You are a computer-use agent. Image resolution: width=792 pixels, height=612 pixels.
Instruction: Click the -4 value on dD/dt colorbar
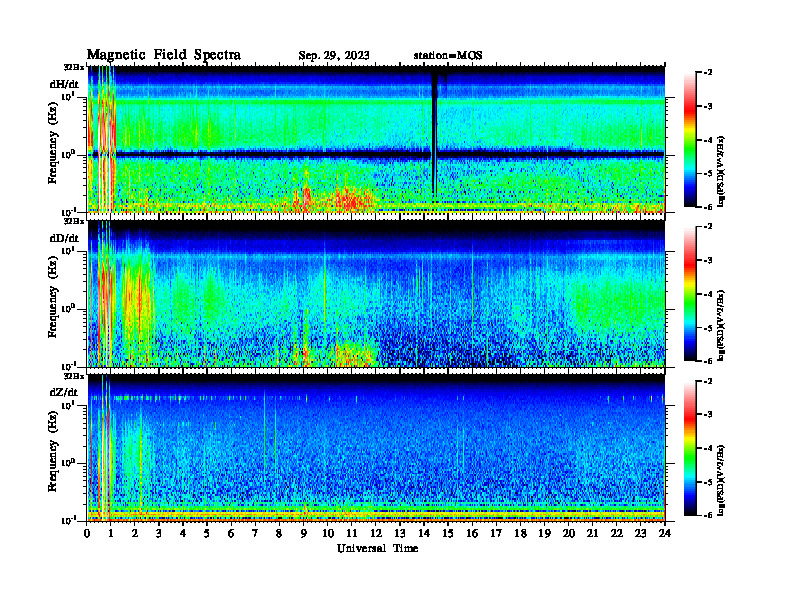point(708,294)
